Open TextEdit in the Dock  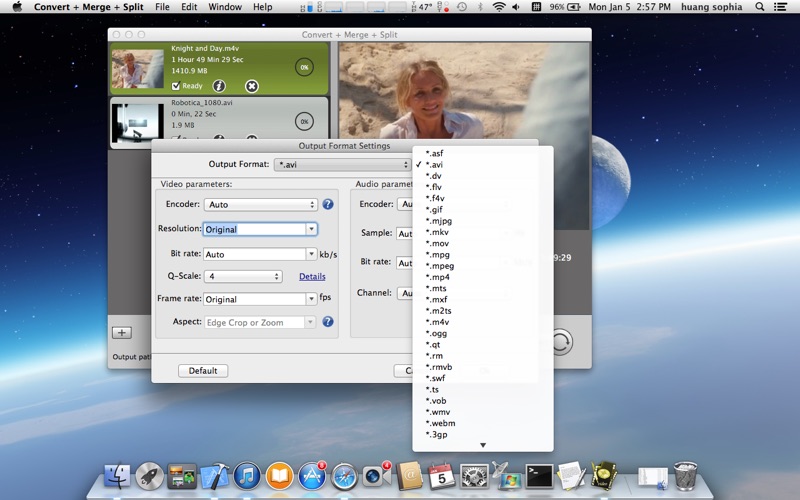pyautogui.click(x=571, y=476)
